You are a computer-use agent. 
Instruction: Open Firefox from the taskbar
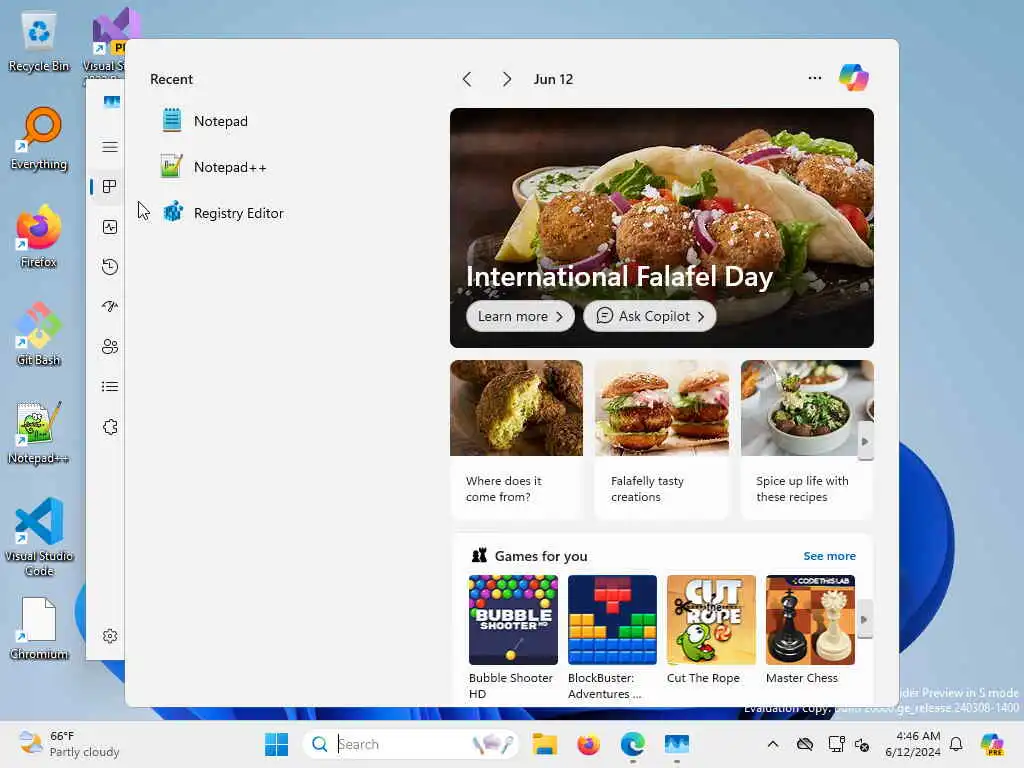click(x=588, y=744)
